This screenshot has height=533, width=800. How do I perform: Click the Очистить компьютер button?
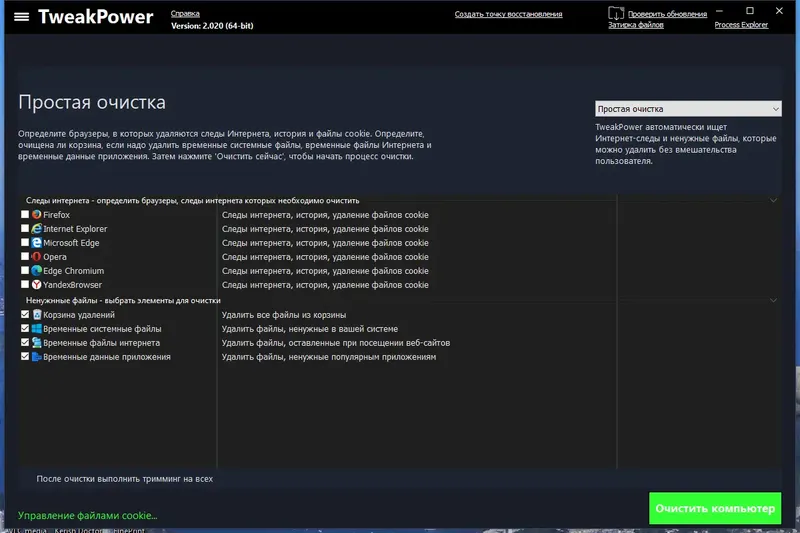tap(715, 509)
